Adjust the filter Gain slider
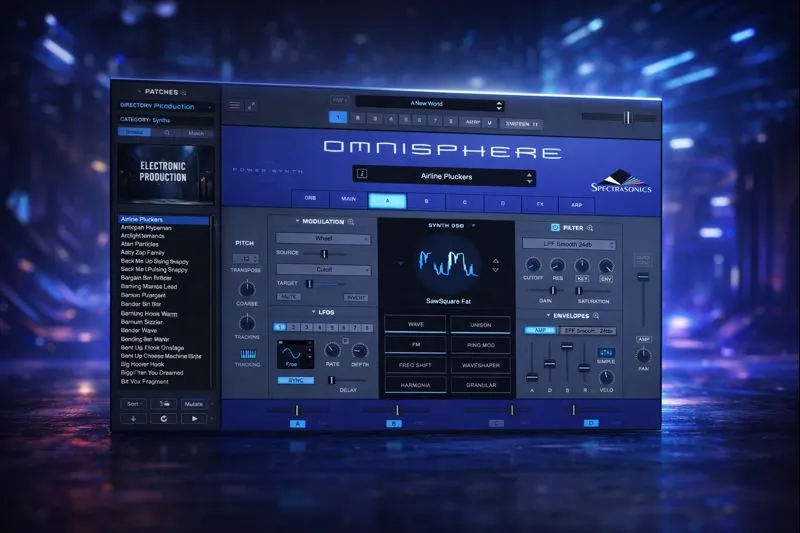 click(553, 291)
